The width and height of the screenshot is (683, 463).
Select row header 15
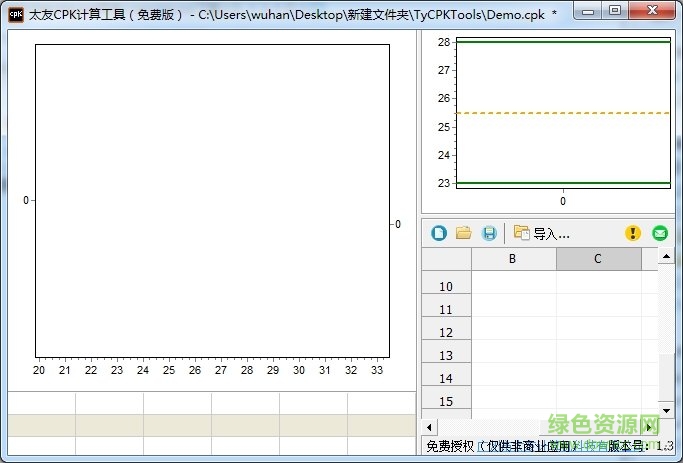click(x=446, y=398)
